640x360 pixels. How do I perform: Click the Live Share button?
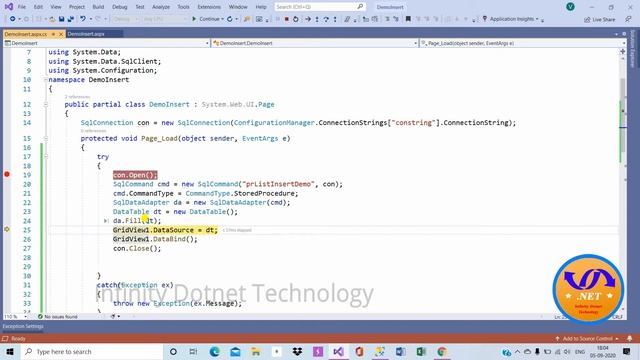click(599, 20)
